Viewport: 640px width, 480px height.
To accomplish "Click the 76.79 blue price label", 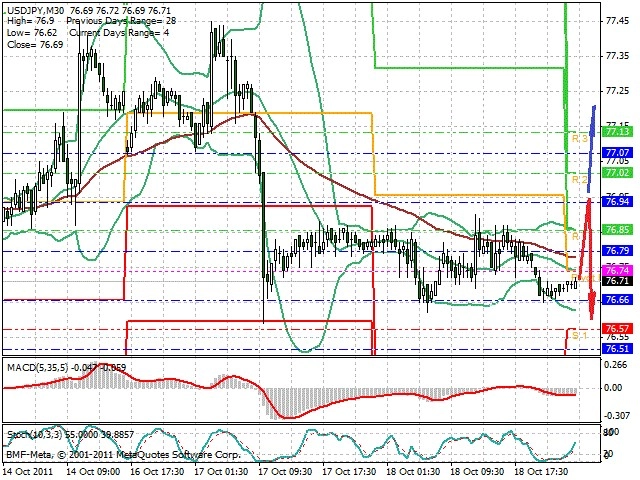I will point(617,250).
